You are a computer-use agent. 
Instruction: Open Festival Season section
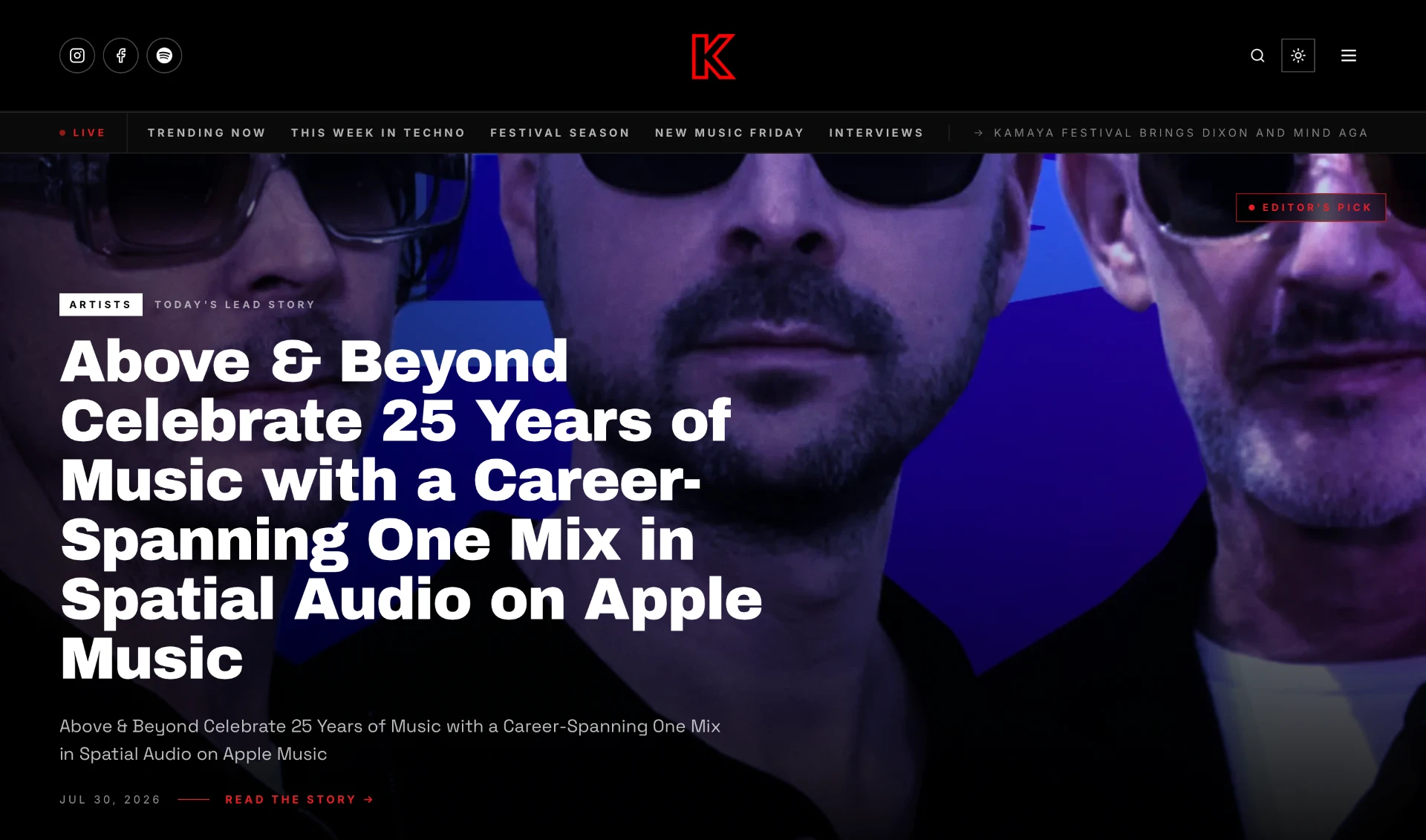coord(560,133)
